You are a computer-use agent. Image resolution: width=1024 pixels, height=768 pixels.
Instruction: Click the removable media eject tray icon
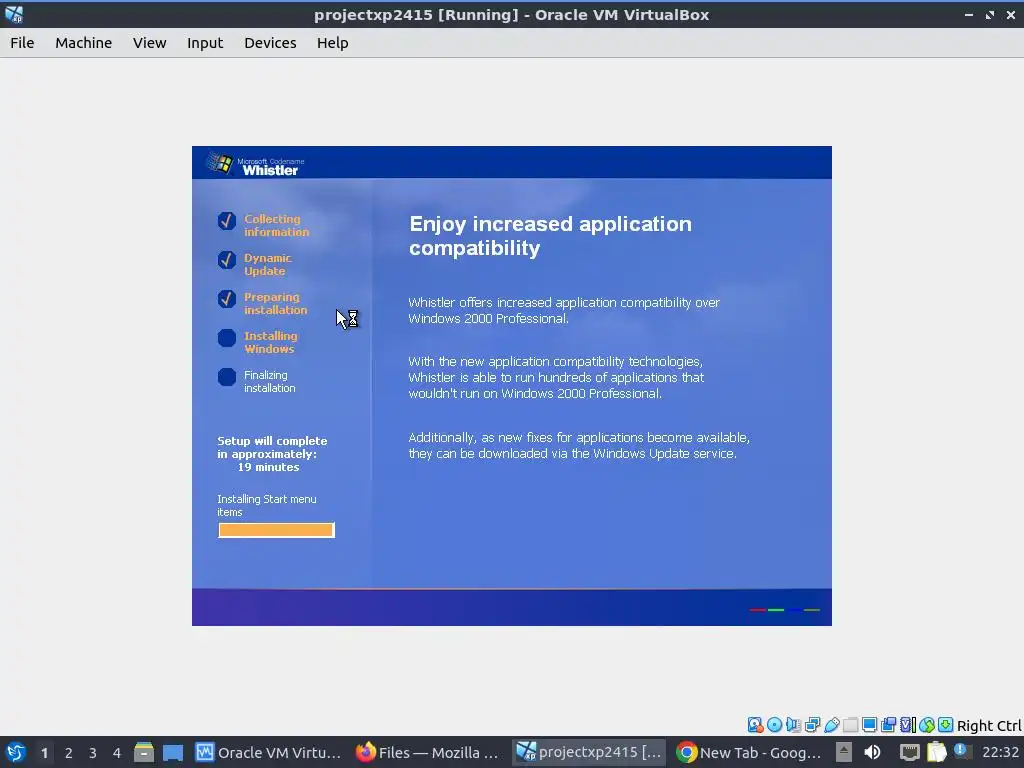844,752
